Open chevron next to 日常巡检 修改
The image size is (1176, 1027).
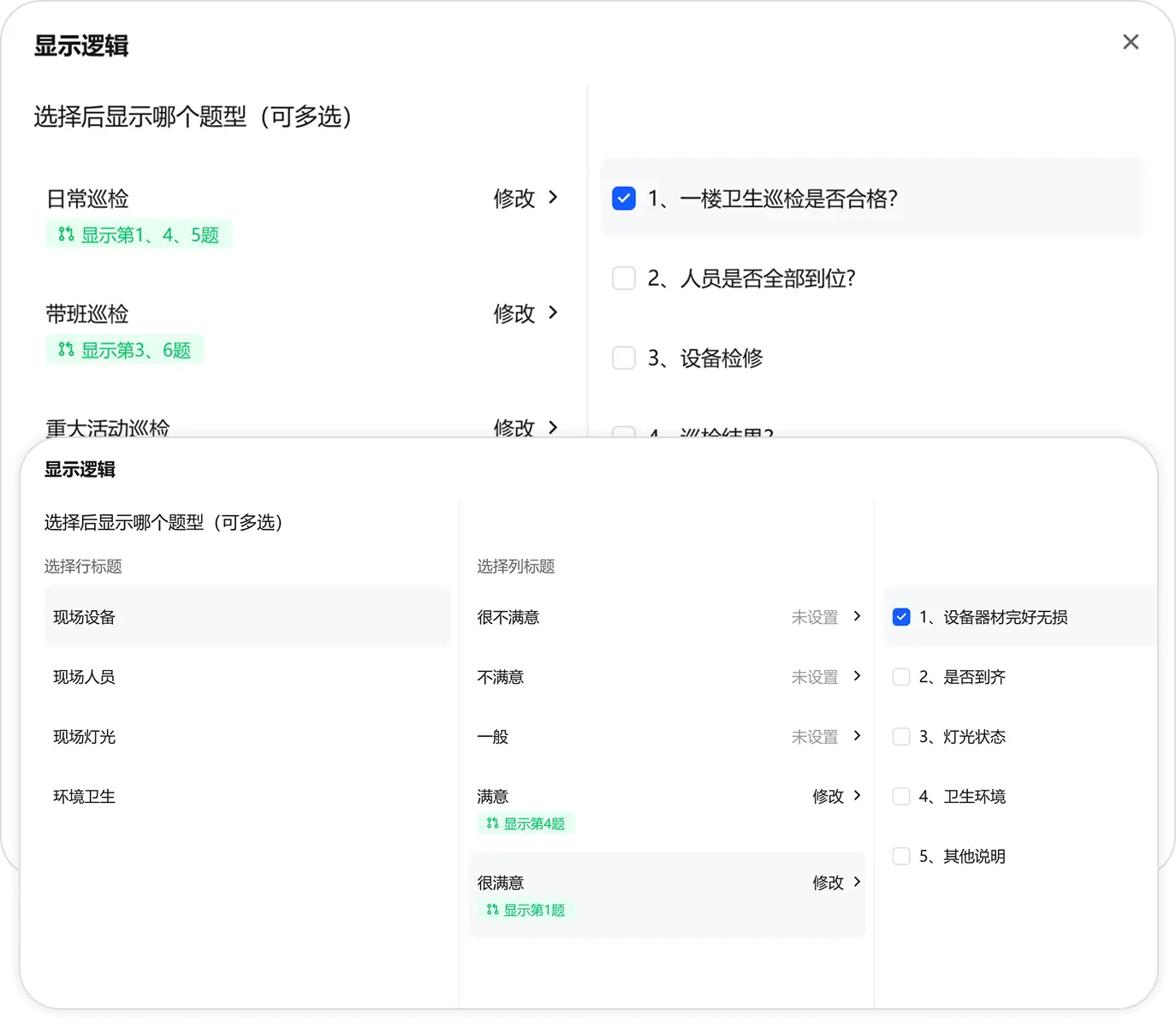point(553,198)
